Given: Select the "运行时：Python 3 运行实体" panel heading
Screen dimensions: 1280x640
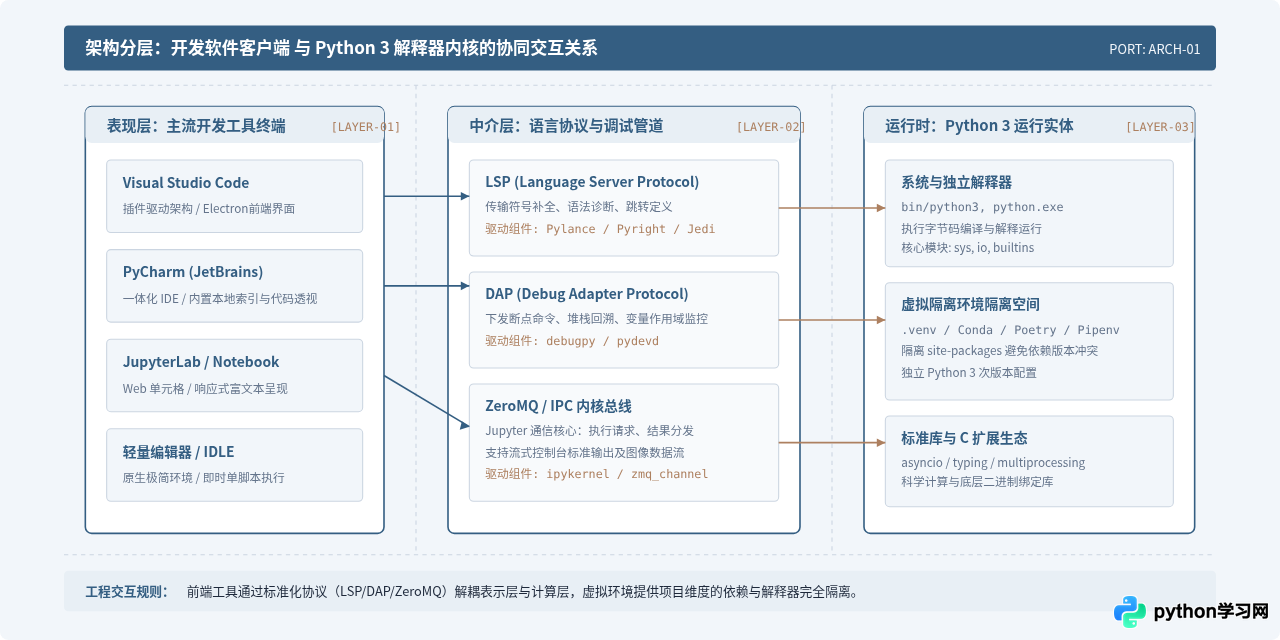Looking at the screenshot, I should 979,126.
